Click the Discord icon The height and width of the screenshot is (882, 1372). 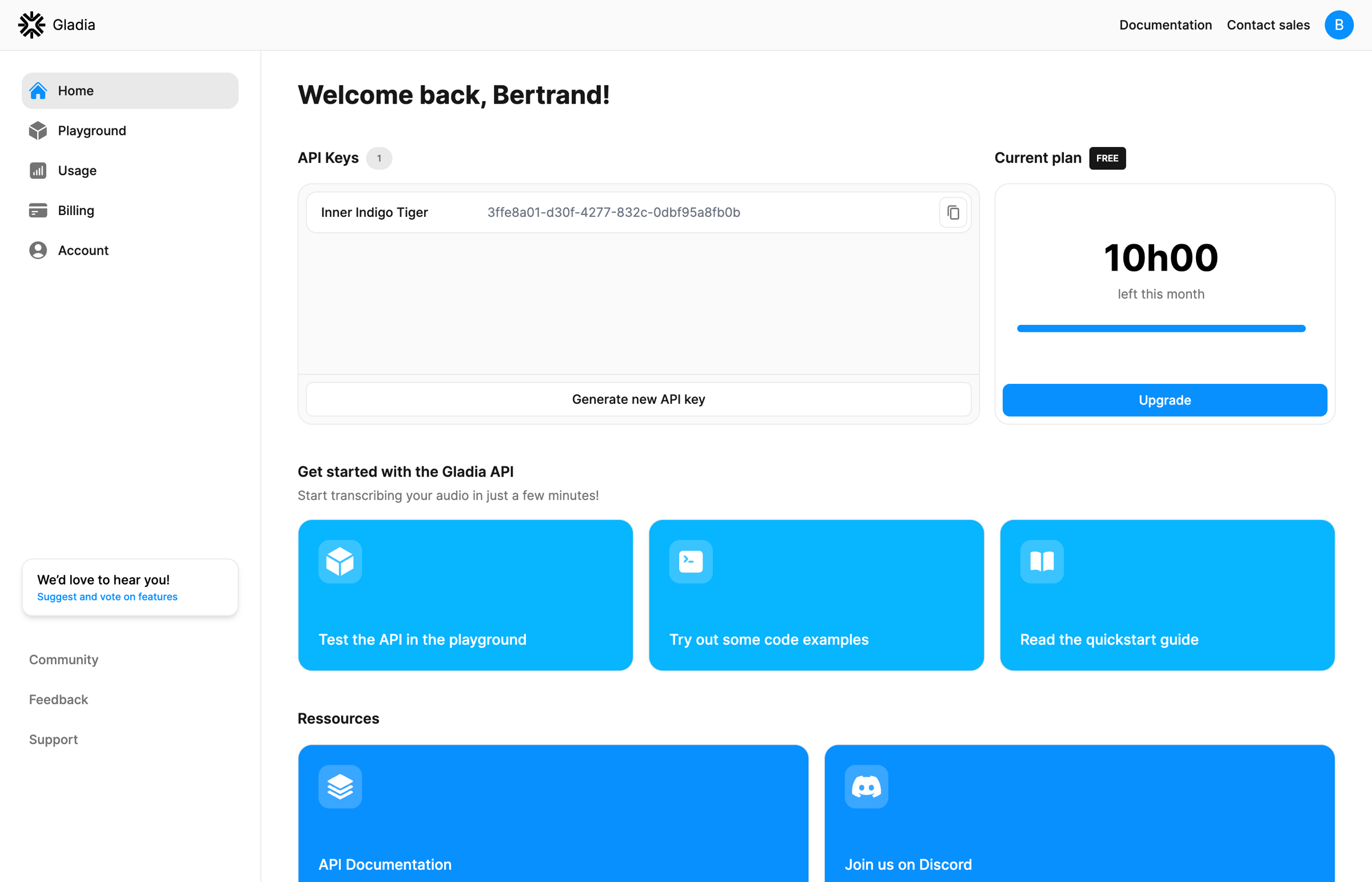point(866,786)
